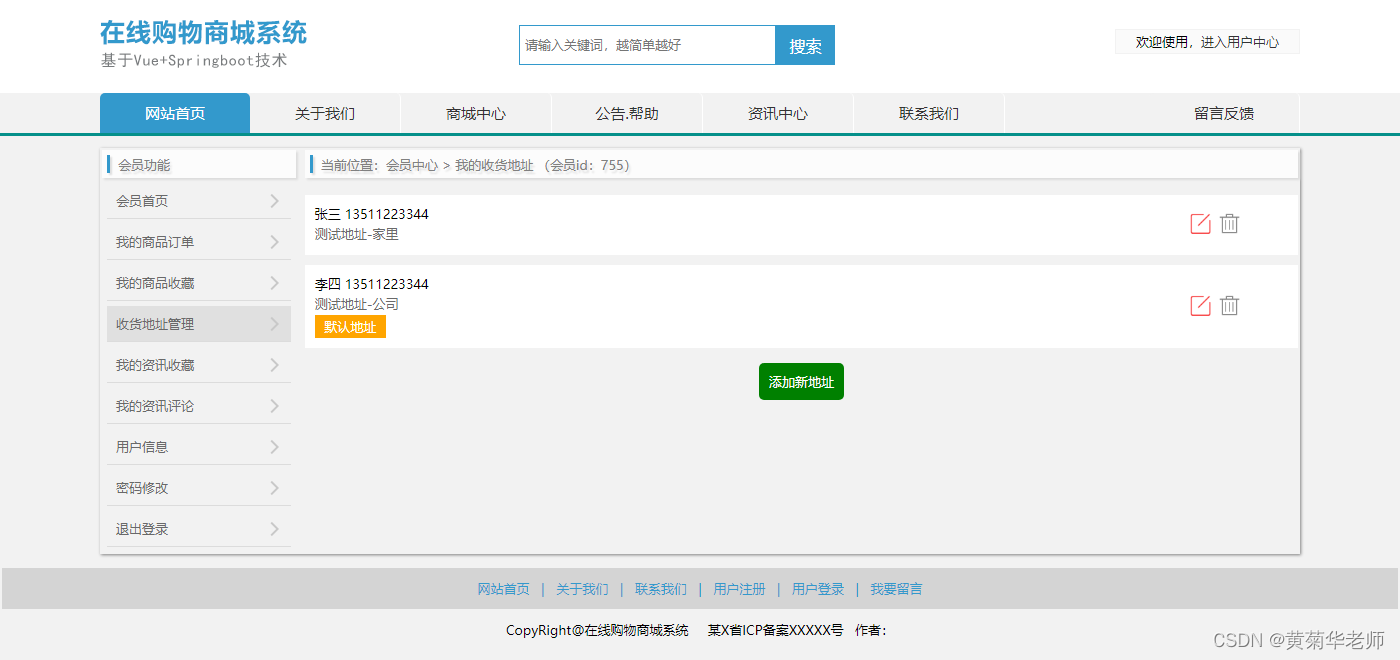Open 我的资讯评论 in the sidebar
The image size is (1400, 660).
[x=199, y=406]
